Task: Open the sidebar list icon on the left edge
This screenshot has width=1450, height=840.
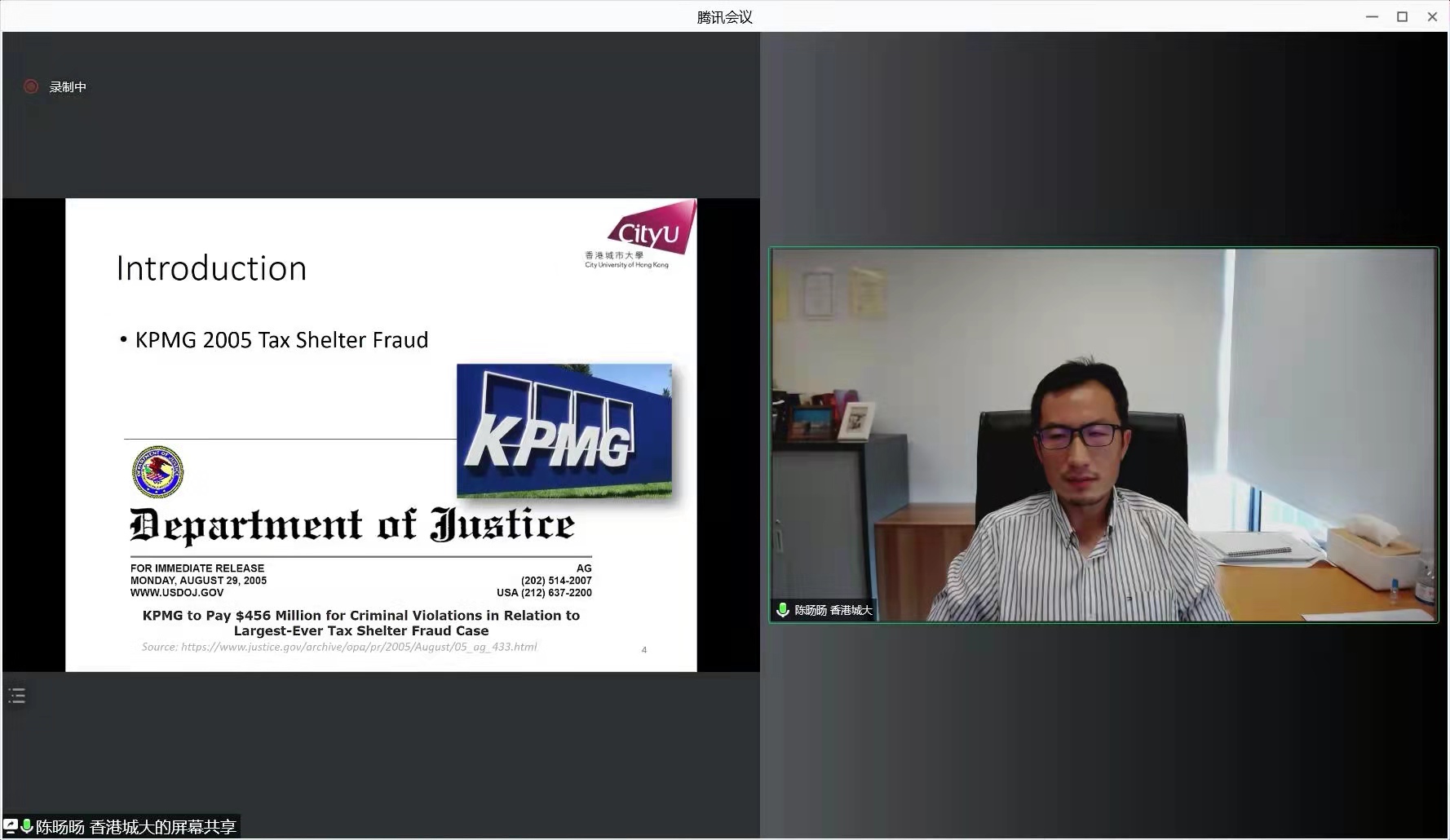Action: pyautogui.click(x=16, y=694)
